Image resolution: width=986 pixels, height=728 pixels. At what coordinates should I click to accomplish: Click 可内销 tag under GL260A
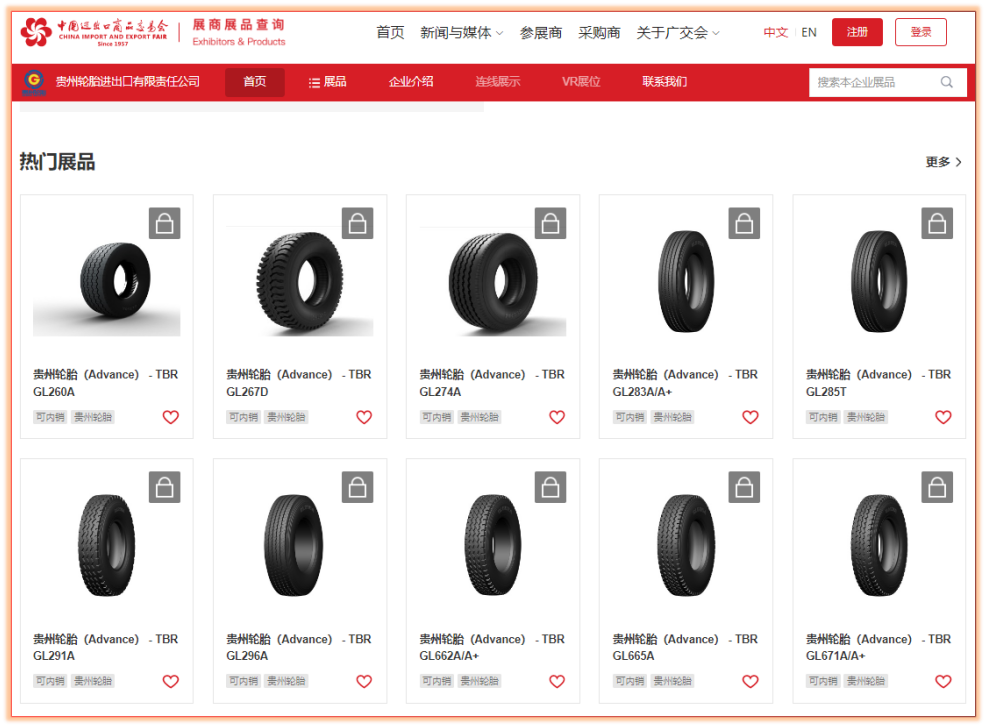click(50, 417)
